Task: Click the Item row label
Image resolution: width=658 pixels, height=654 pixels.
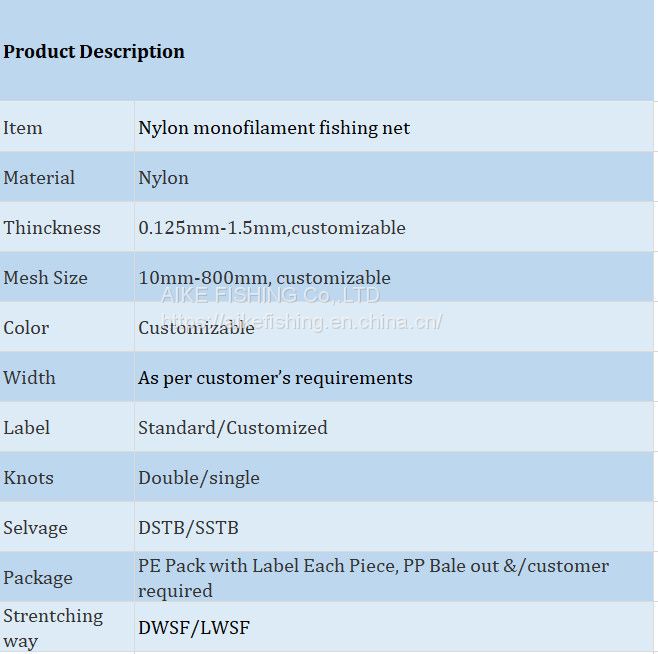Action: point(23,128)
